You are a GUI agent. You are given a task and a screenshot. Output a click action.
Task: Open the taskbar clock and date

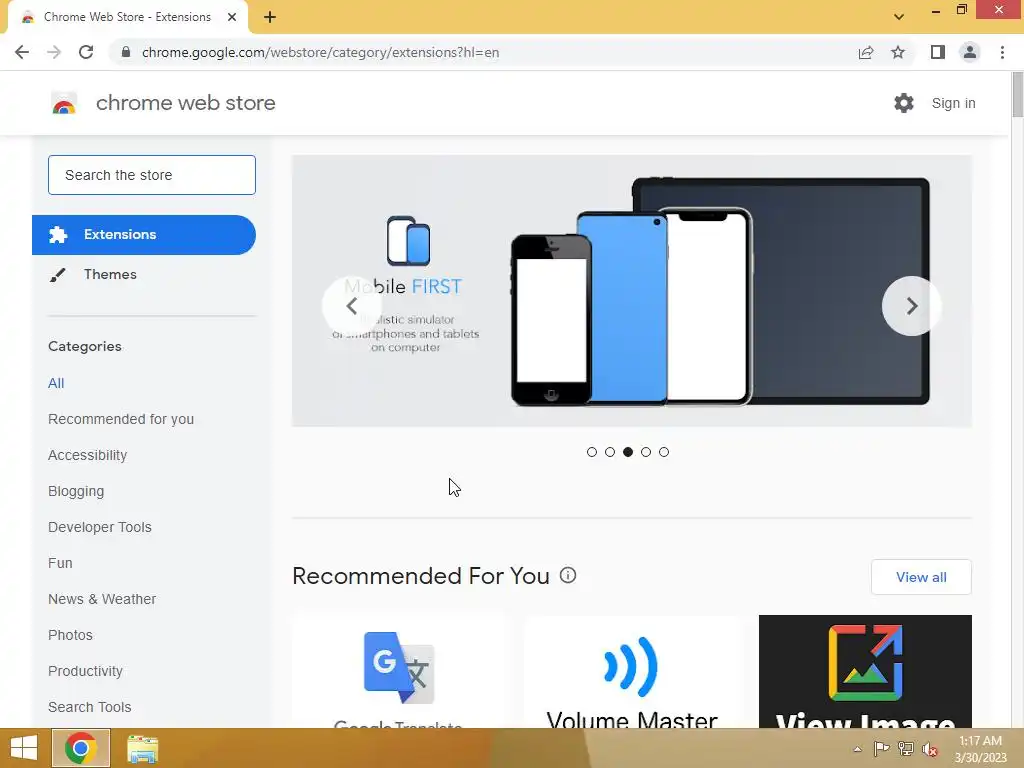click(x=981, y=749)
